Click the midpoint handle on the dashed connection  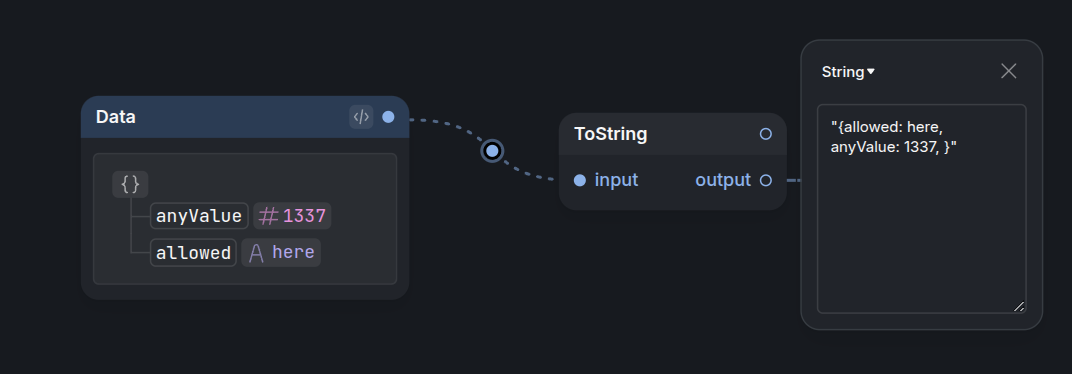(492, 150)
